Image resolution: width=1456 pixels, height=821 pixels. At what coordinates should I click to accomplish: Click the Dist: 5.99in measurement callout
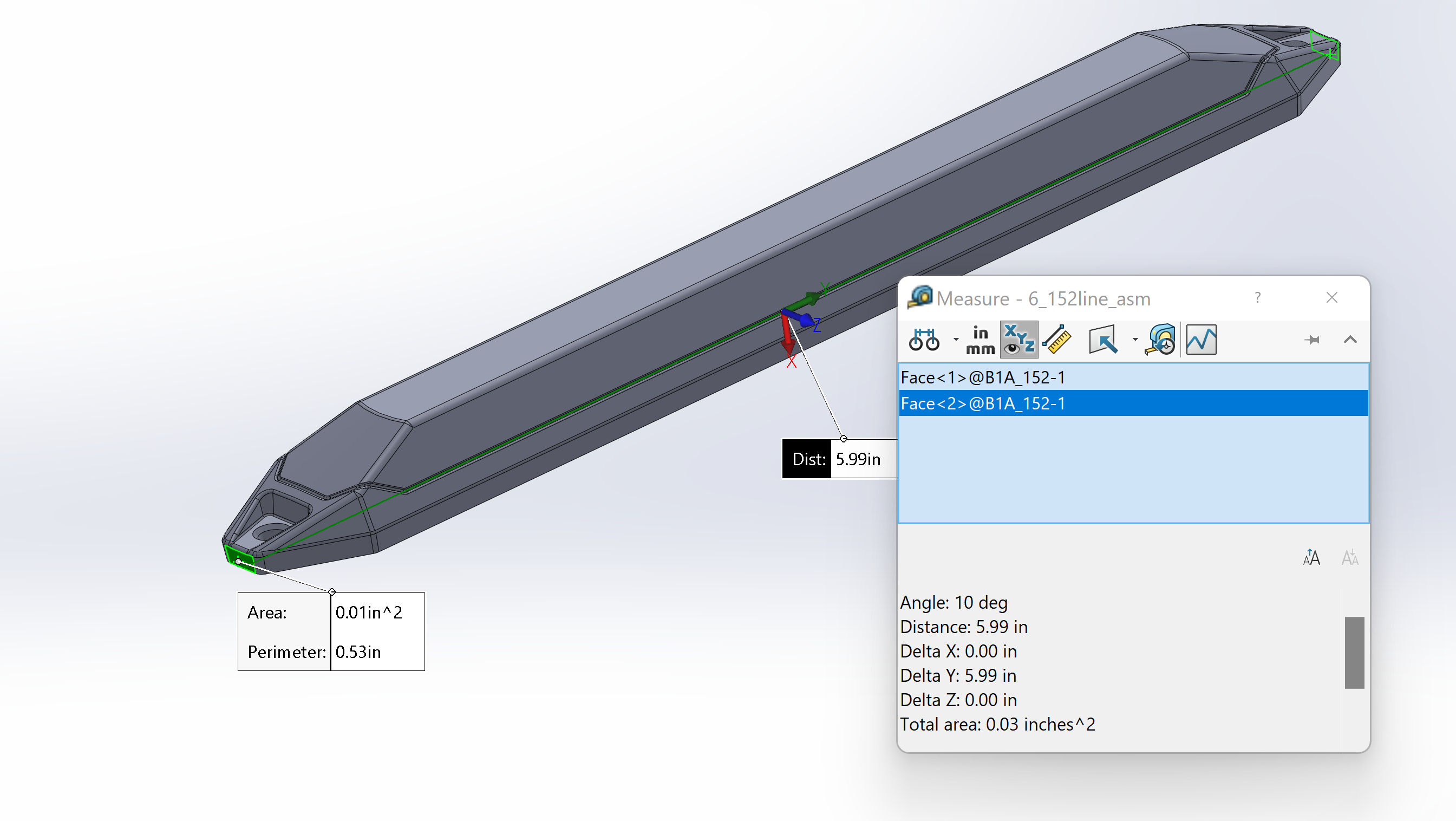coord(840,459)
